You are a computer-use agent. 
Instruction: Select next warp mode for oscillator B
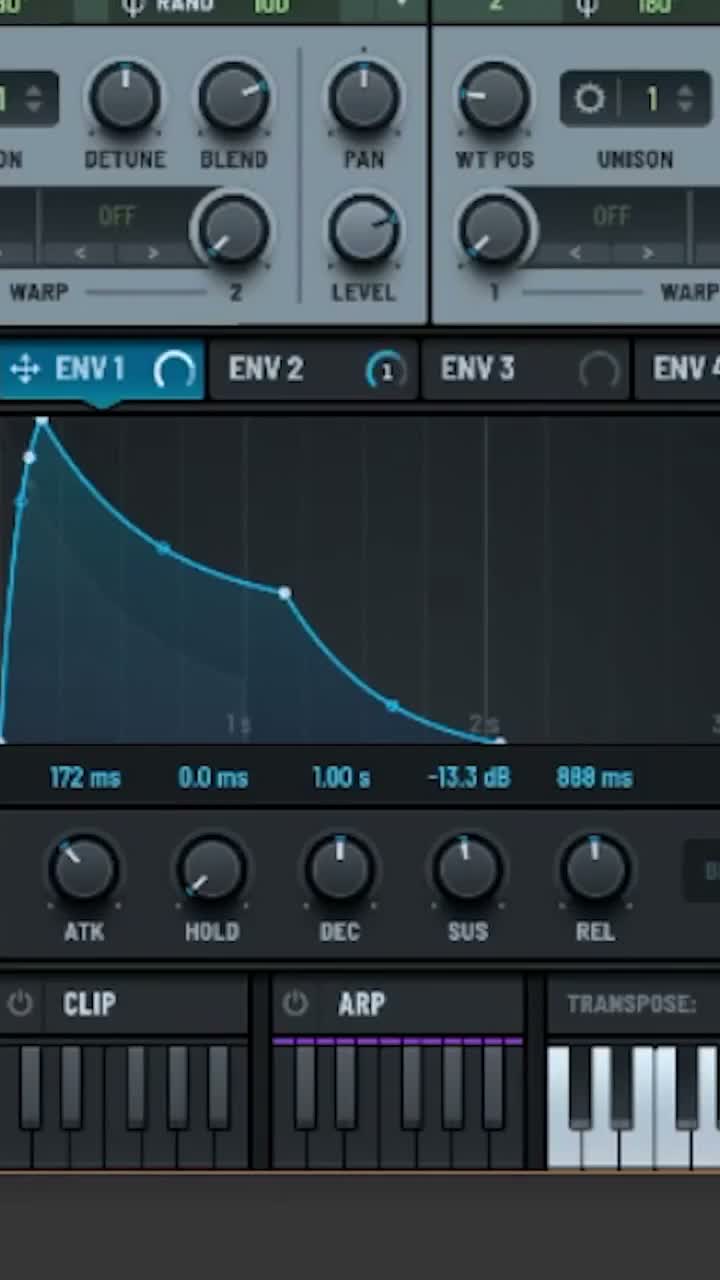[x=648, y=253]
